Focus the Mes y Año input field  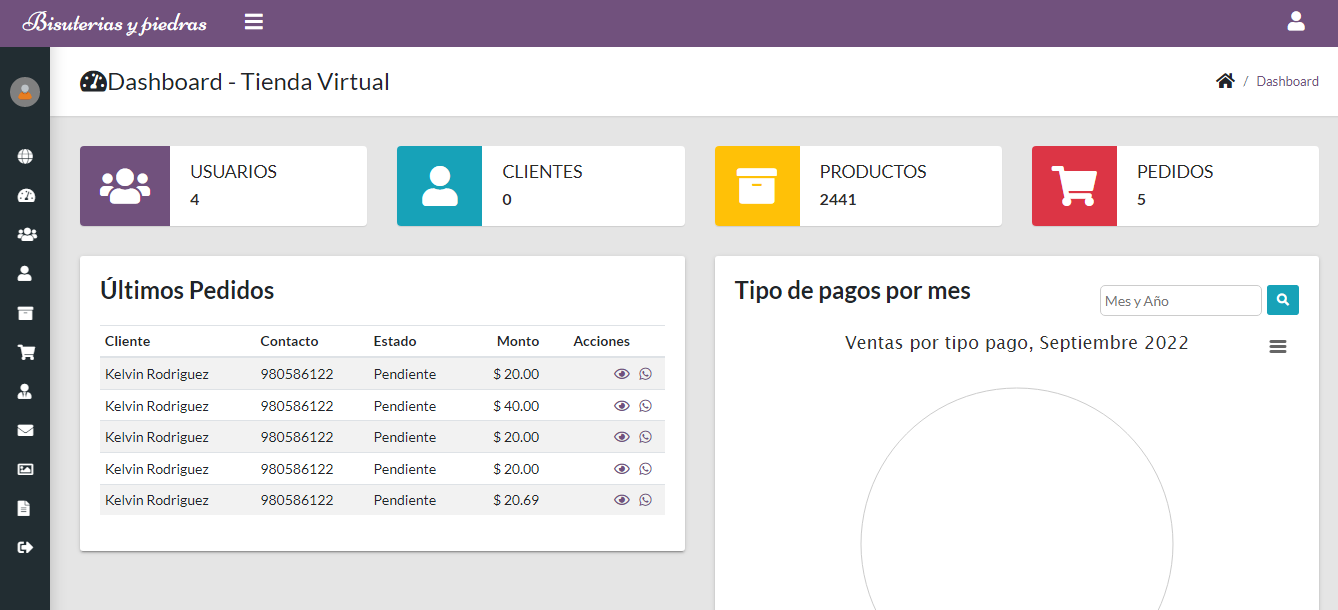pyautogui.click(x=1181, y=300)
